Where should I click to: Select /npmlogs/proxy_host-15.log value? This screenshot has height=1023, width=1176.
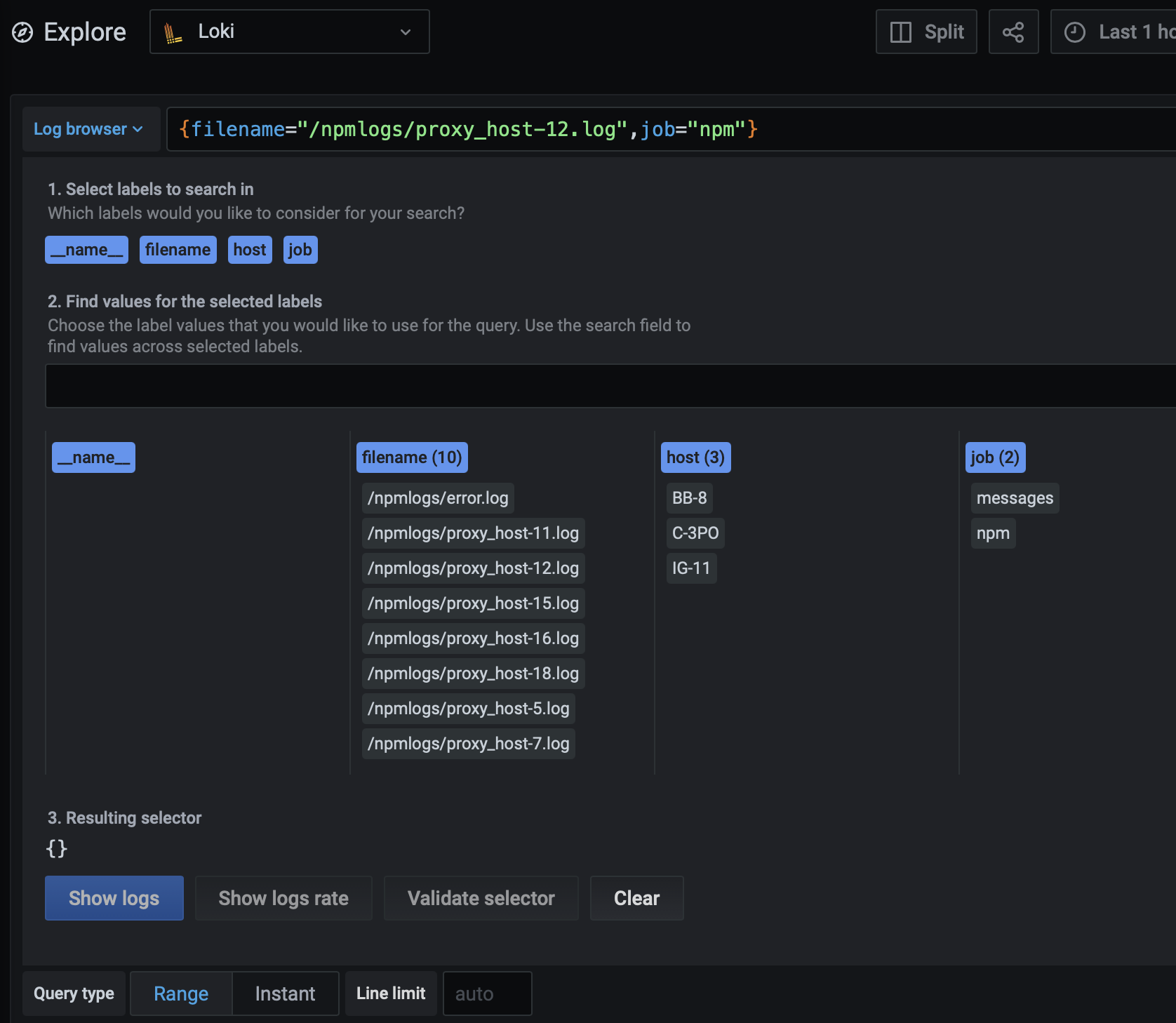click(x=474, y=603)
